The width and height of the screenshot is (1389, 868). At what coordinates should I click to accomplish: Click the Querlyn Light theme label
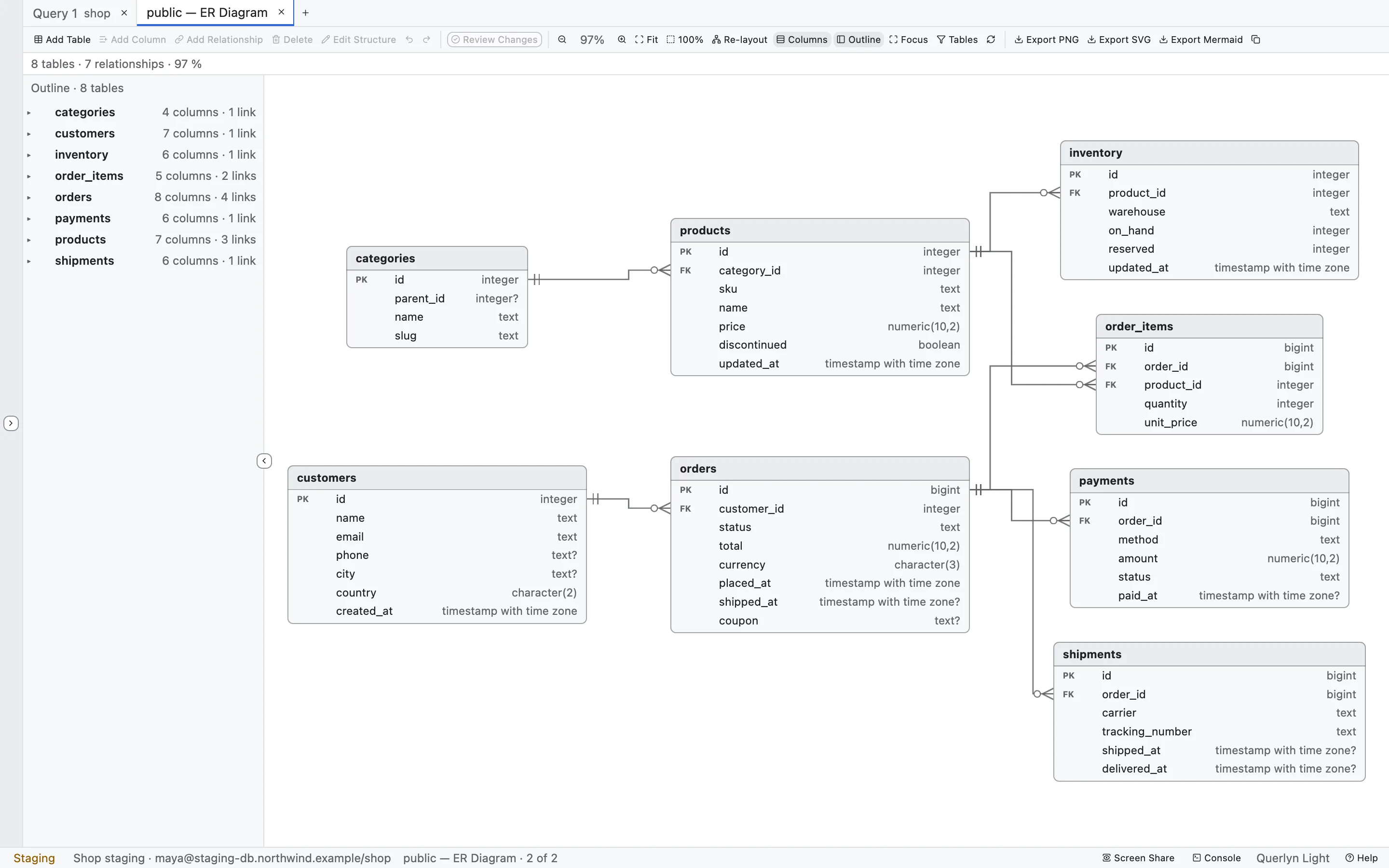(1293, 858)
